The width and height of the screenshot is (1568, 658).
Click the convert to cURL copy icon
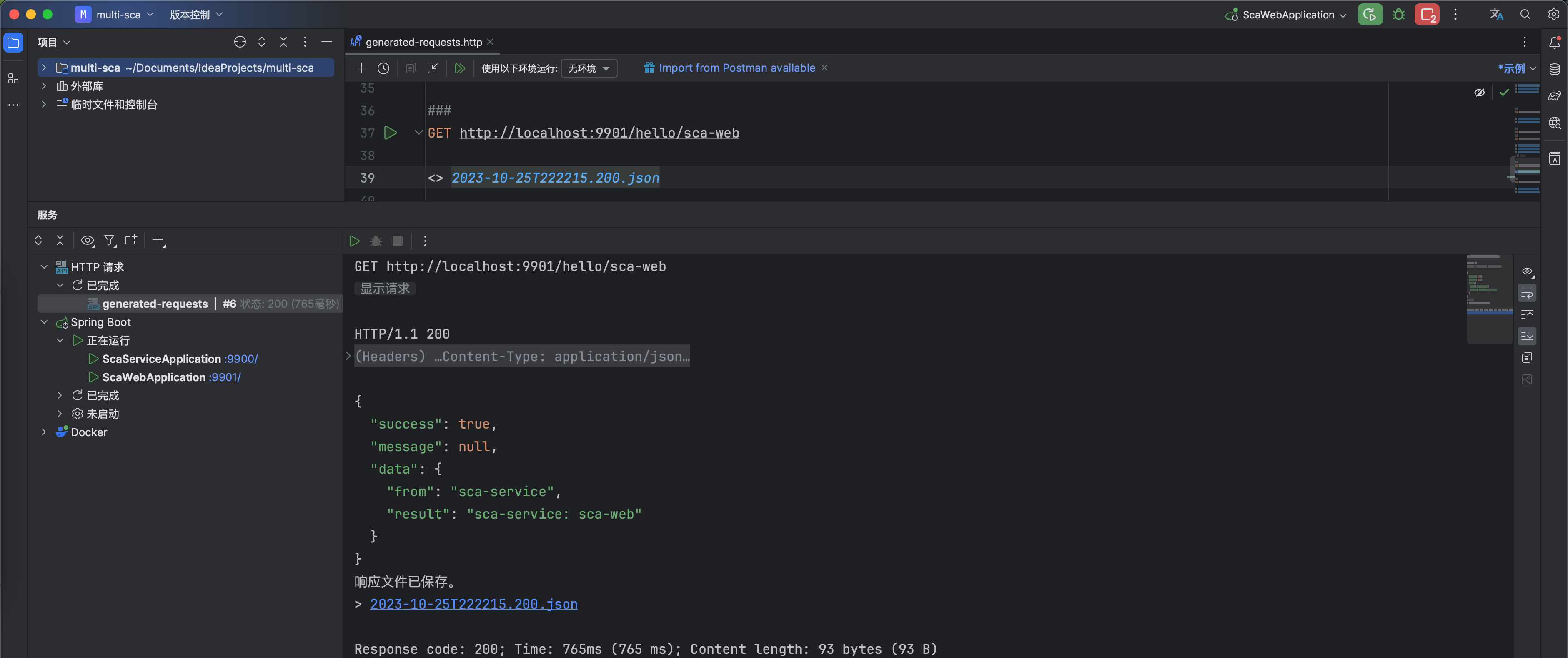(411, 68)
